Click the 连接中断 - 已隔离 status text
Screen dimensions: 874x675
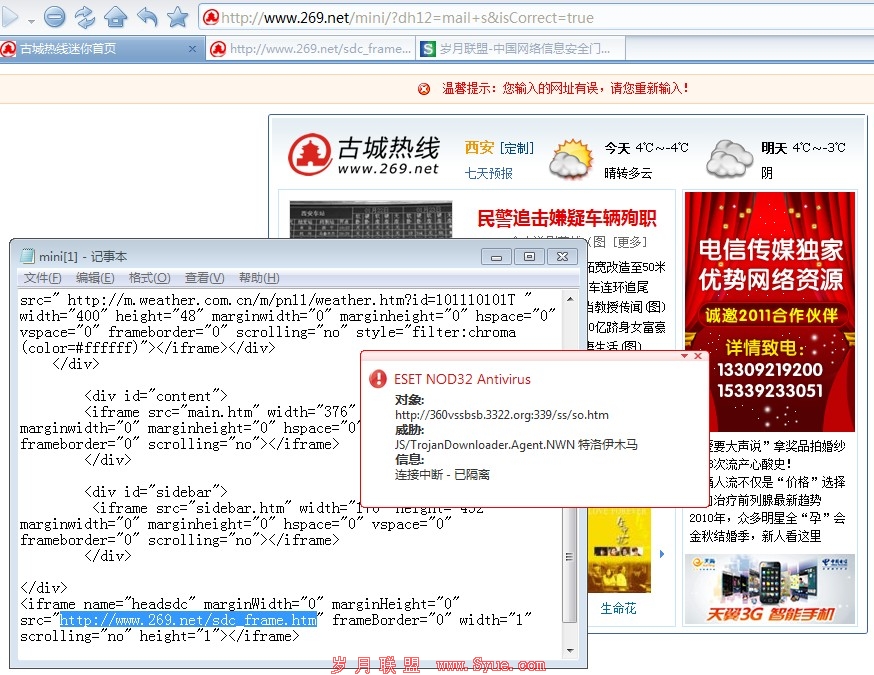pyautogui.click(x=443, y=475)
